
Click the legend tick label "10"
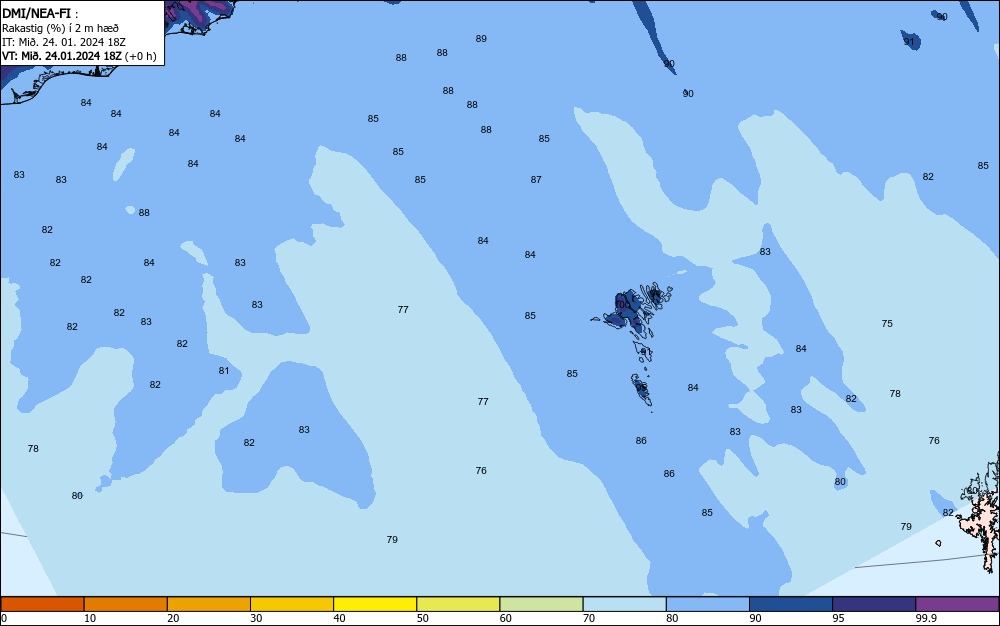(90, 618)
